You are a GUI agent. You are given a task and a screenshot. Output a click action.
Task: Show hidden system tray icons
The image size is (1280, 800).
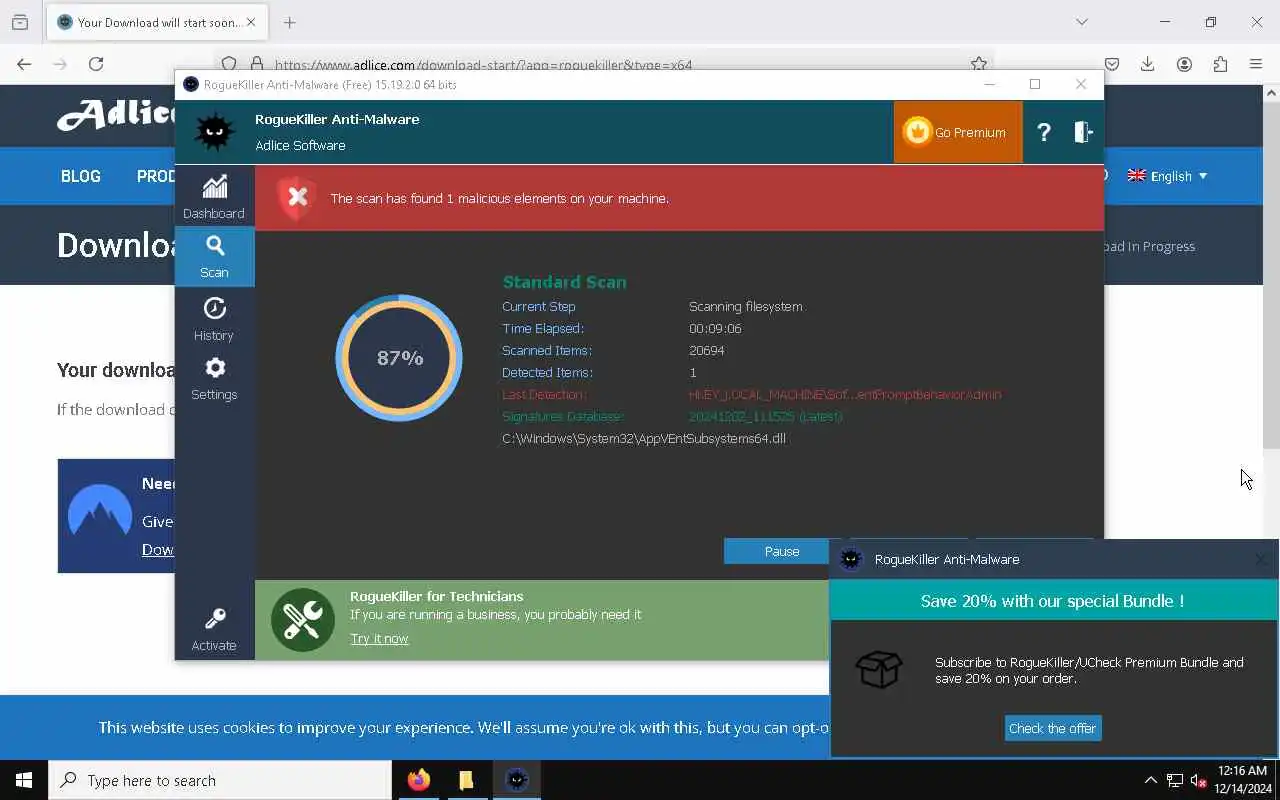pos(1150,780)
